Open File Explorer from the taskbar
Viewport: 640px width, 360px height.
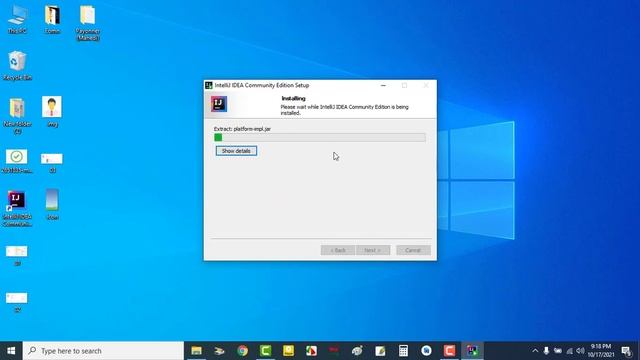click(x=197, y=351)
